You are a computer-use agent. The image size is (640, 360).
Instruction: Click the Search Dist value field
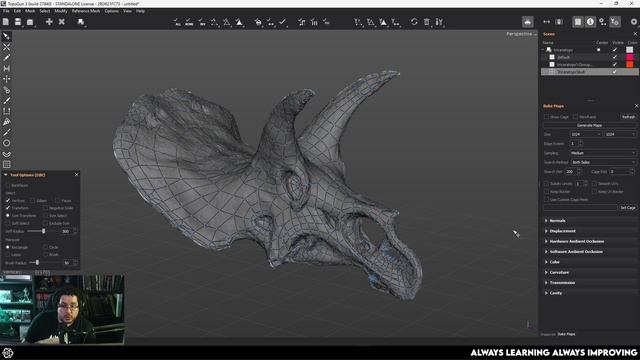coord(571,172)
